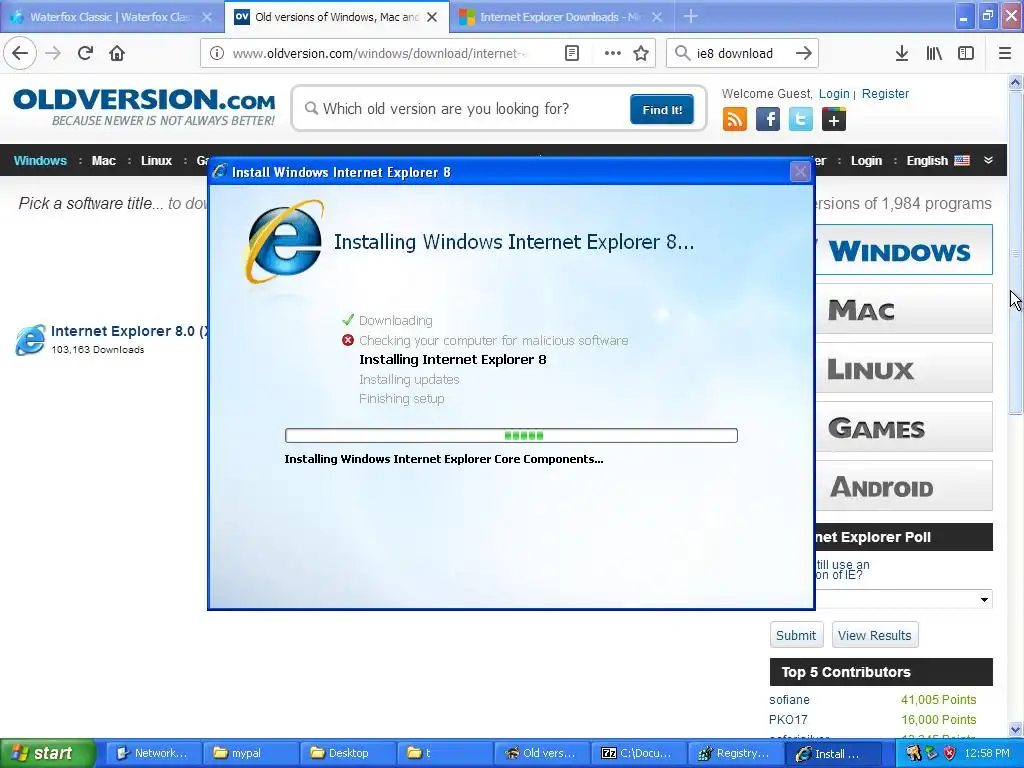Select the MAC category banner
The height and width of the screenshot is (768, 1024).
coord(904,309)
